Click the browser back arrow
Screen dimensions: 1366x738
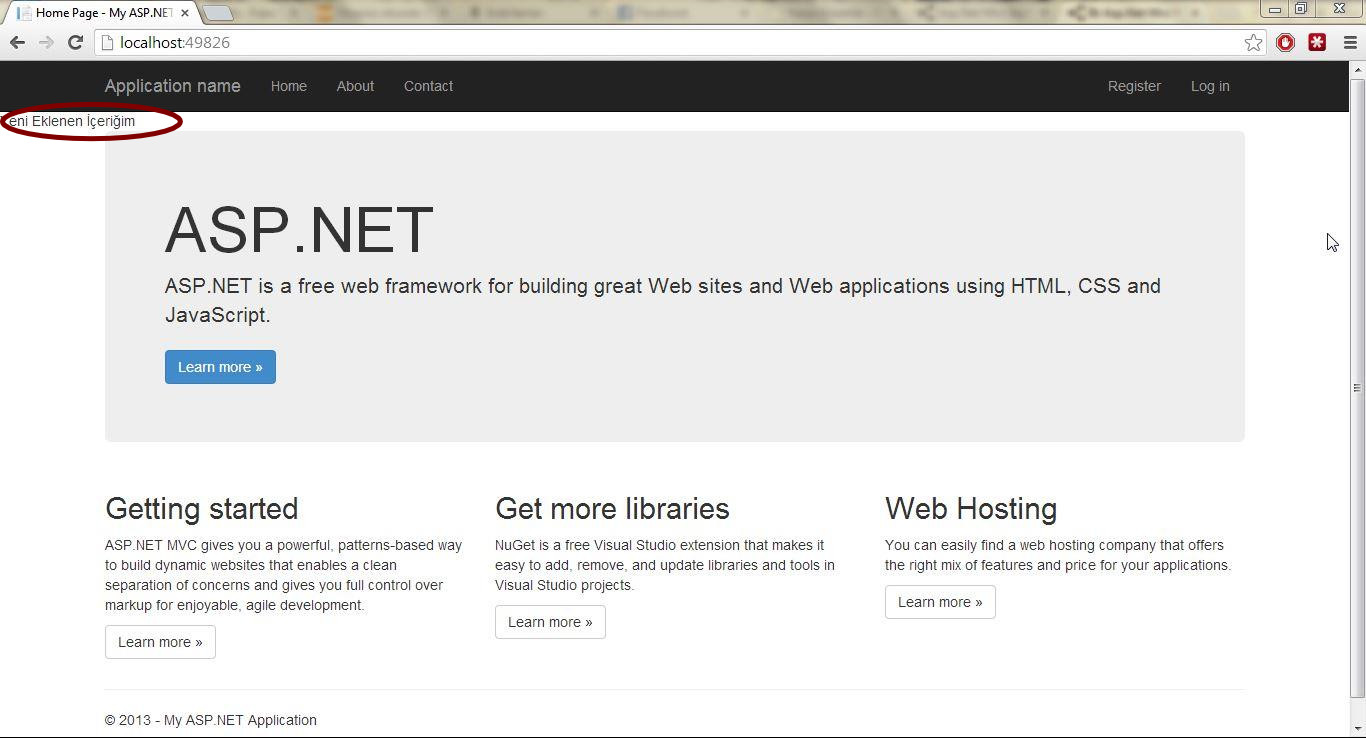point(17,42)
